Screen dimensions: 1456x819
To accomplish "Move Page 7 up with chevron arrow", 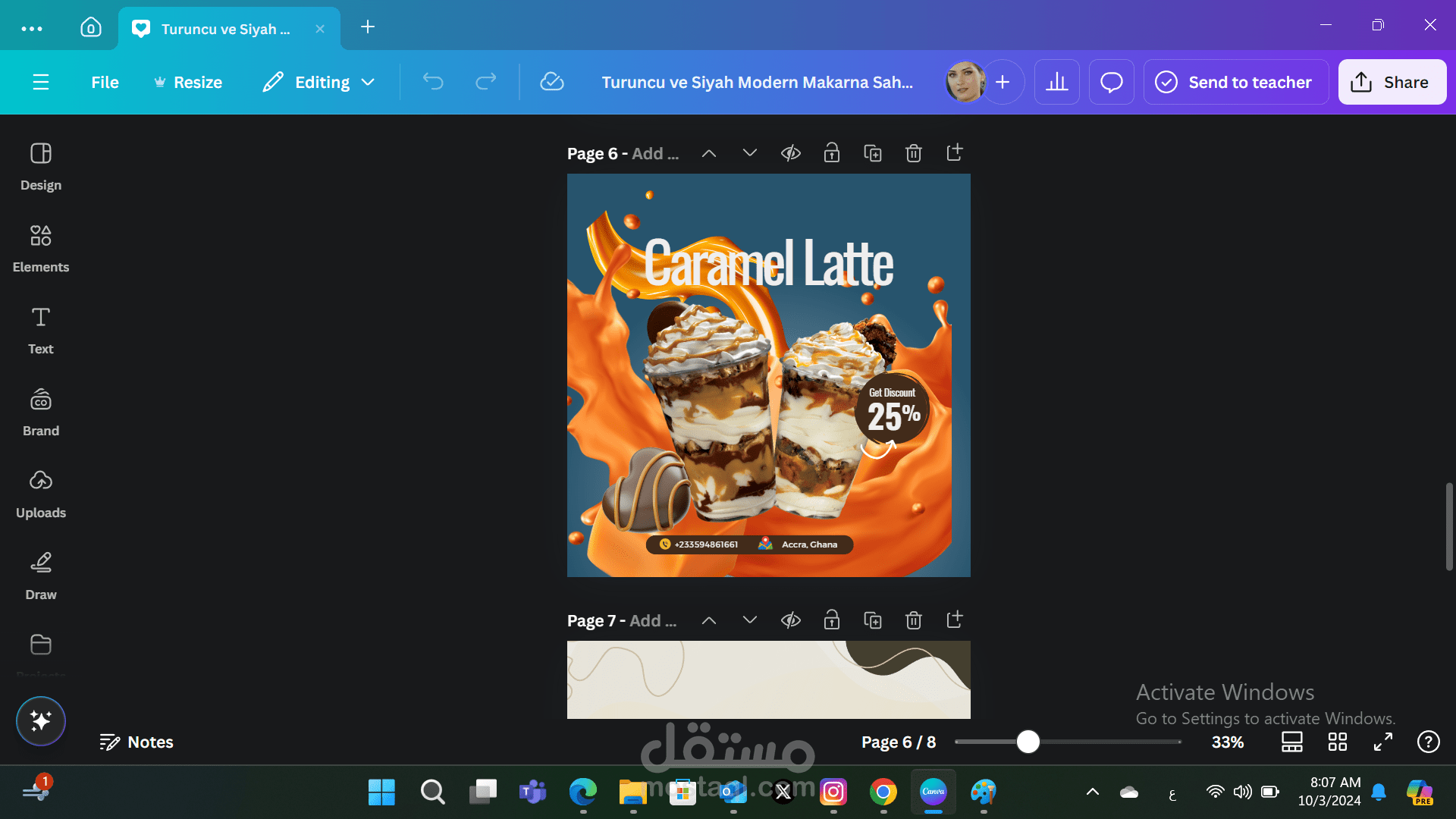I will (708, 620).
